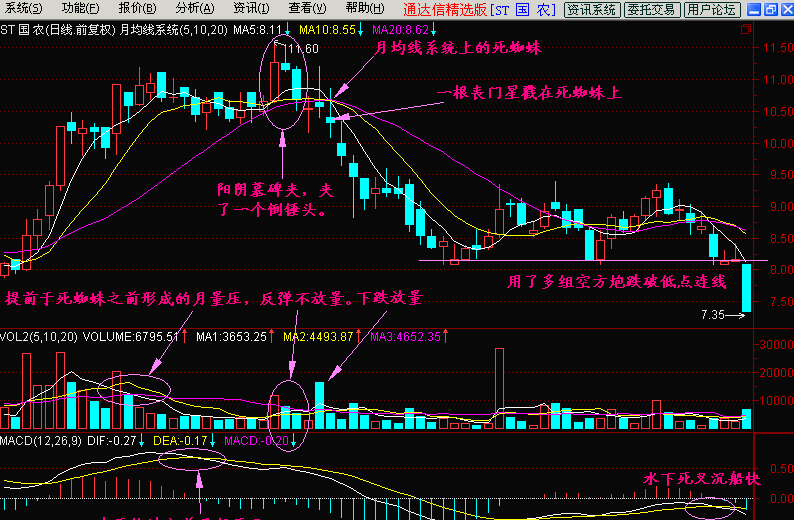Open the 查看(V) menu
Image resolution: width=804 pixels, height=520 pixels.
(307, 8)
